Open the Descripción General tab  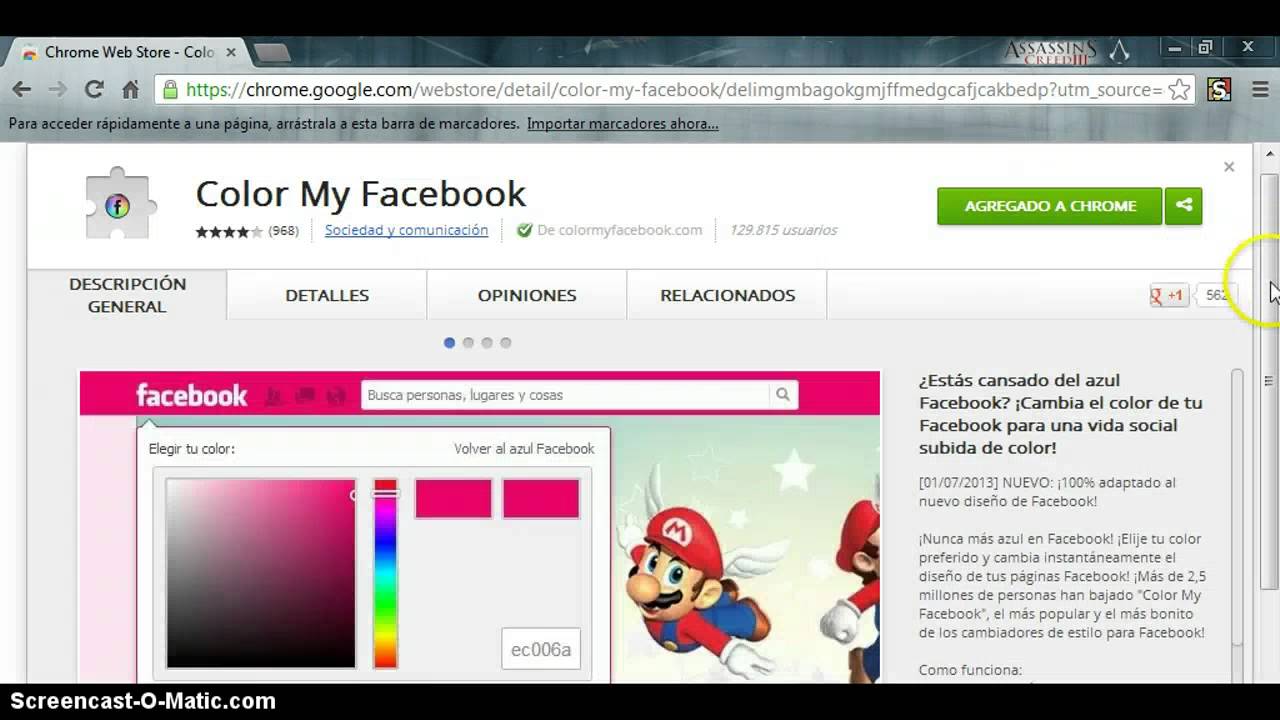tap(127, 295)
